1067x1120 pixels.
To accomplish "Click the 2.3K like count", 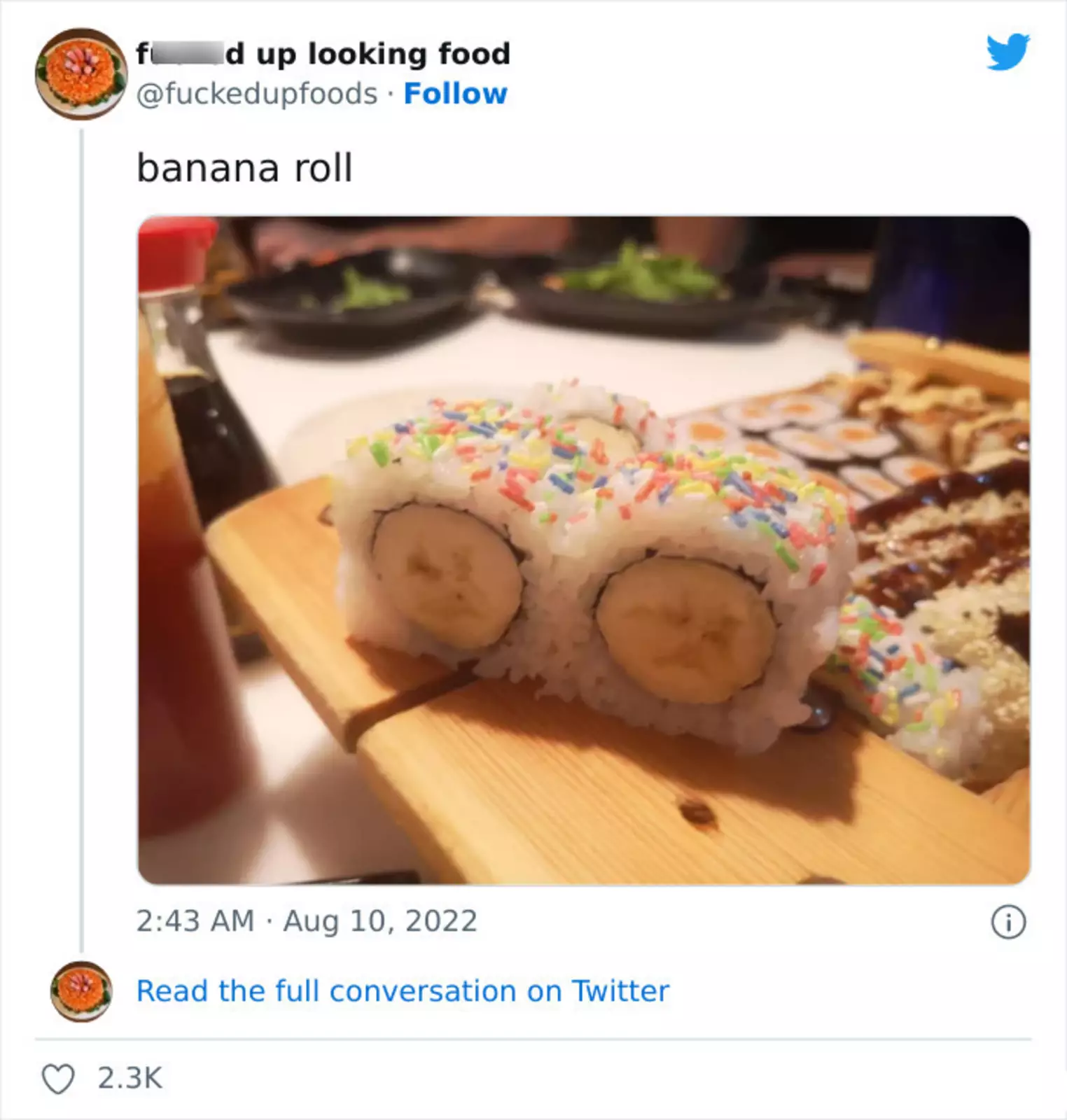I will click(x=130, y=1078).
